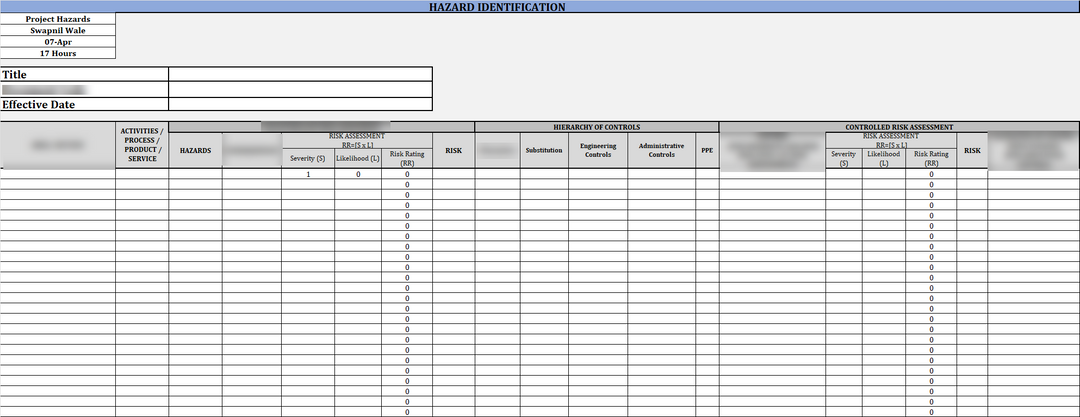Viewport: 1080px width, 417px height.
Task: Select RISK header under CONTROLLED RISK ASSESSMENT
Action: [973, 150]
